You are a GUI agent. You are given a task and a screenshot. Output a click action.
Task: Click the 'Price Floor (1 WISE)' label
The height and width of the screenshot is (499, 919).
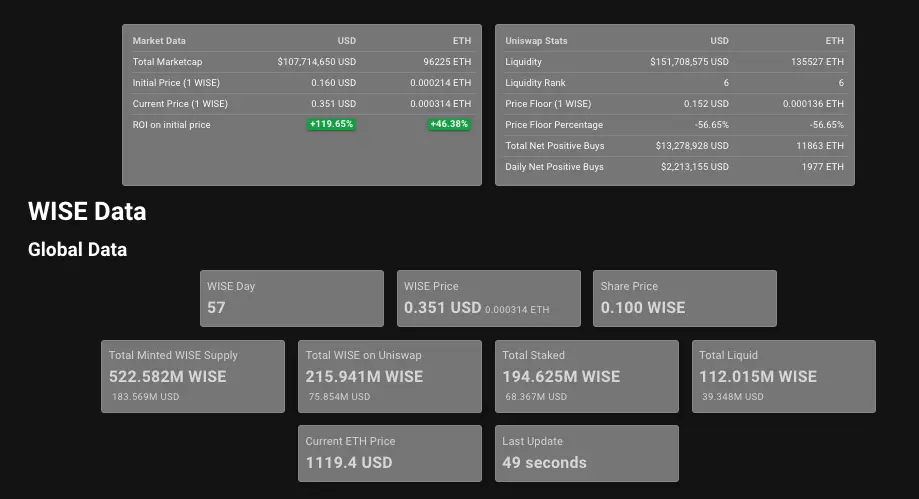point(548,104)
